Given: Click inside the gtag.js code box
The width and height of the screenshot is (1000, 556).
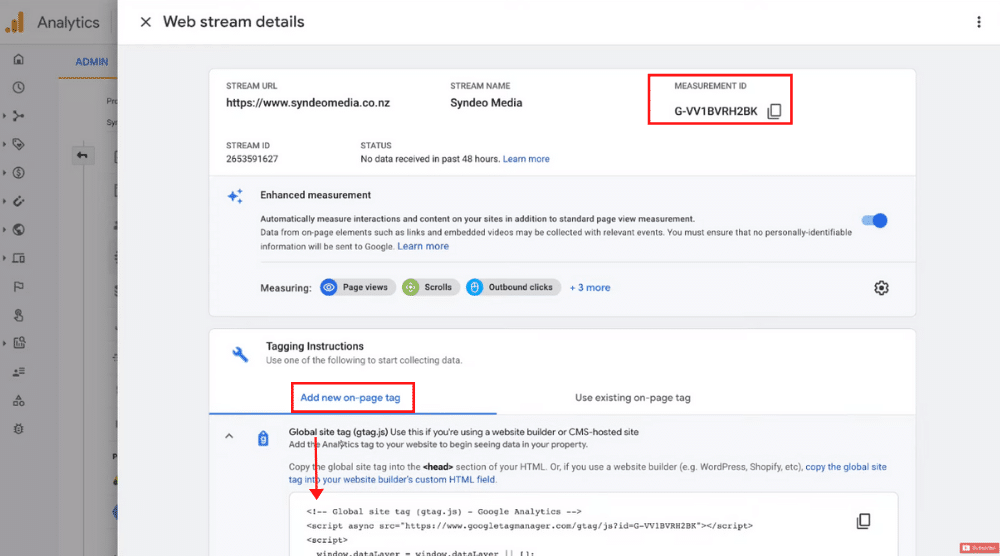Looking at the screenshot, I should pyautogui.click(x=593, y=526).
